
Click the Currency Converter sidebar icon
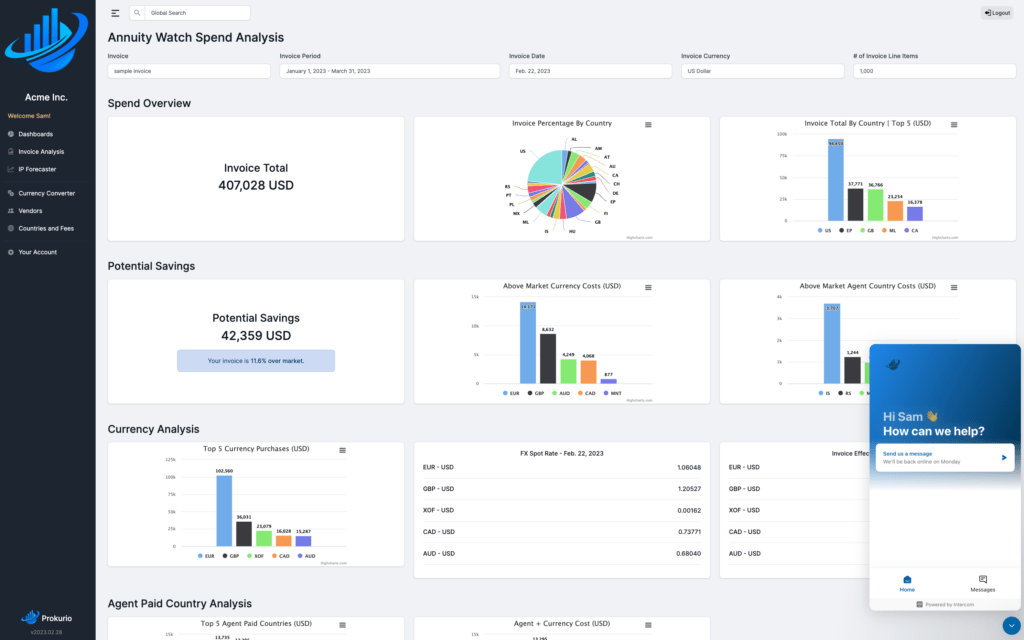(10, 193)
